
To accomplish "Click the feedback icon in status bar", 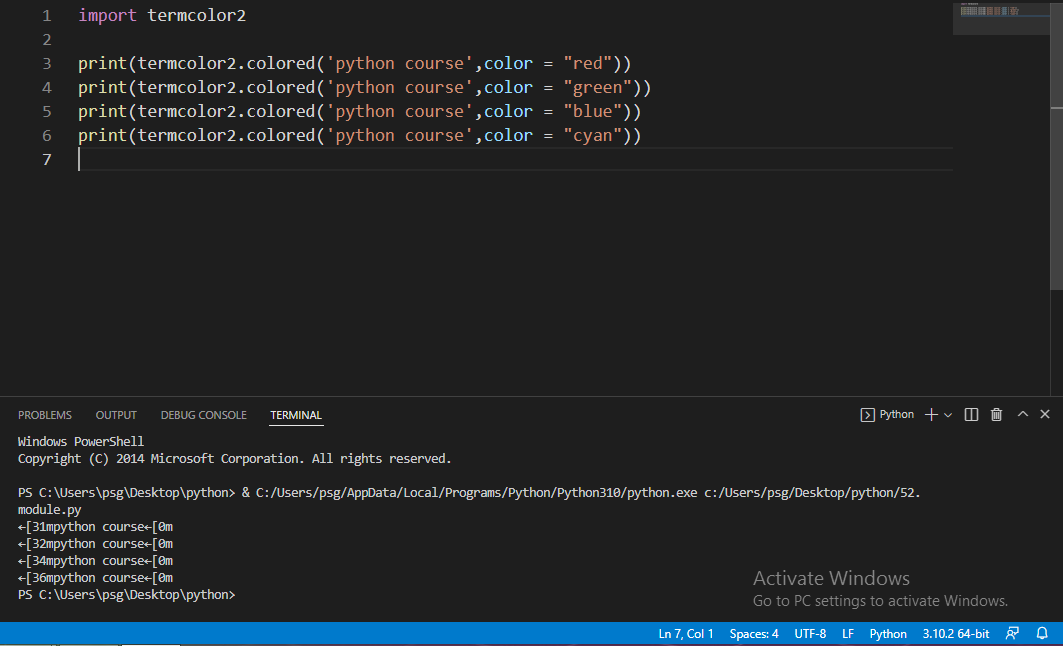I will click(1013, 634).
